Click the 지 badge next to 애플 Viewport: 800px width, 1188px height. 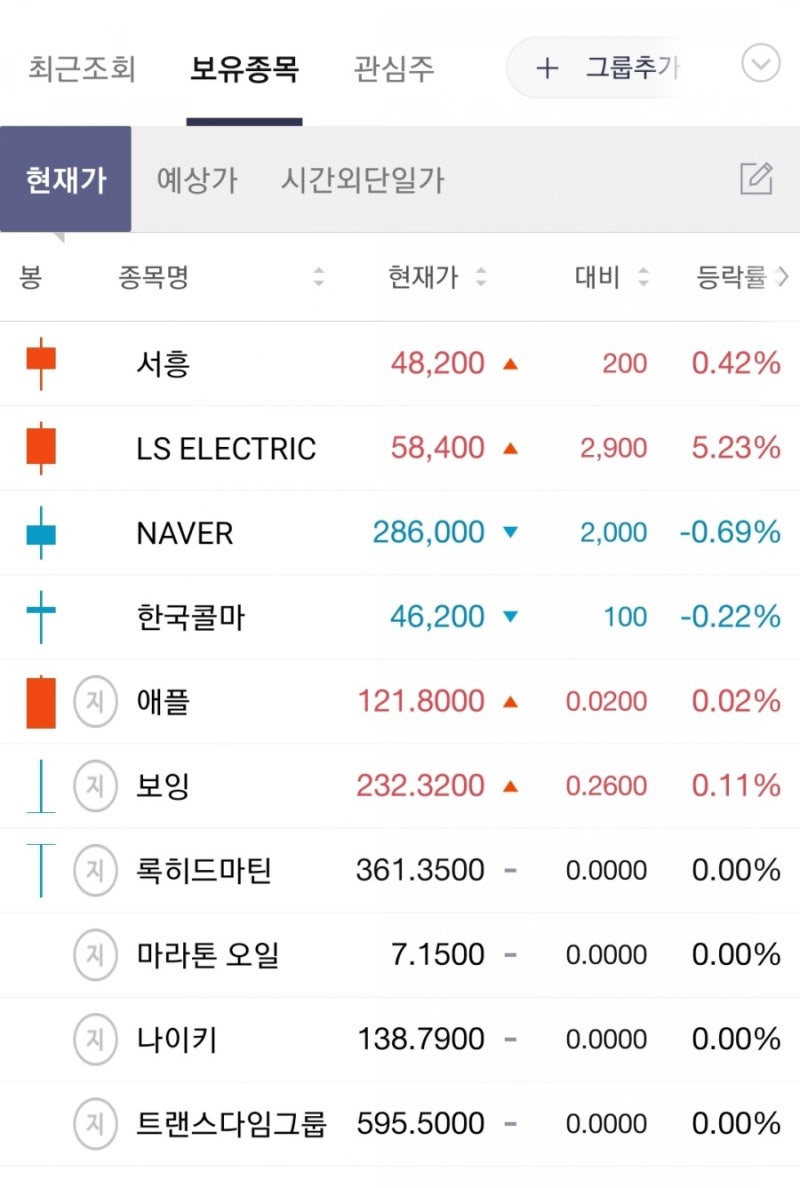(94, 701)
